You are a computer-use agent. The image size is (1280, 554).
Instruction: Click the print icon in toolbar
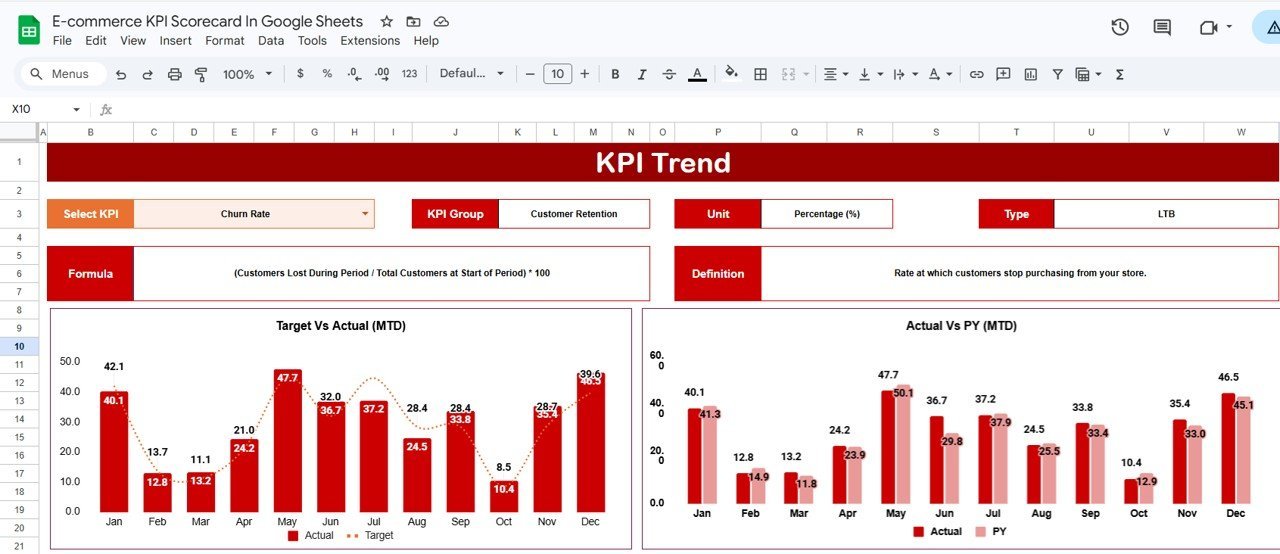(175, 74)
